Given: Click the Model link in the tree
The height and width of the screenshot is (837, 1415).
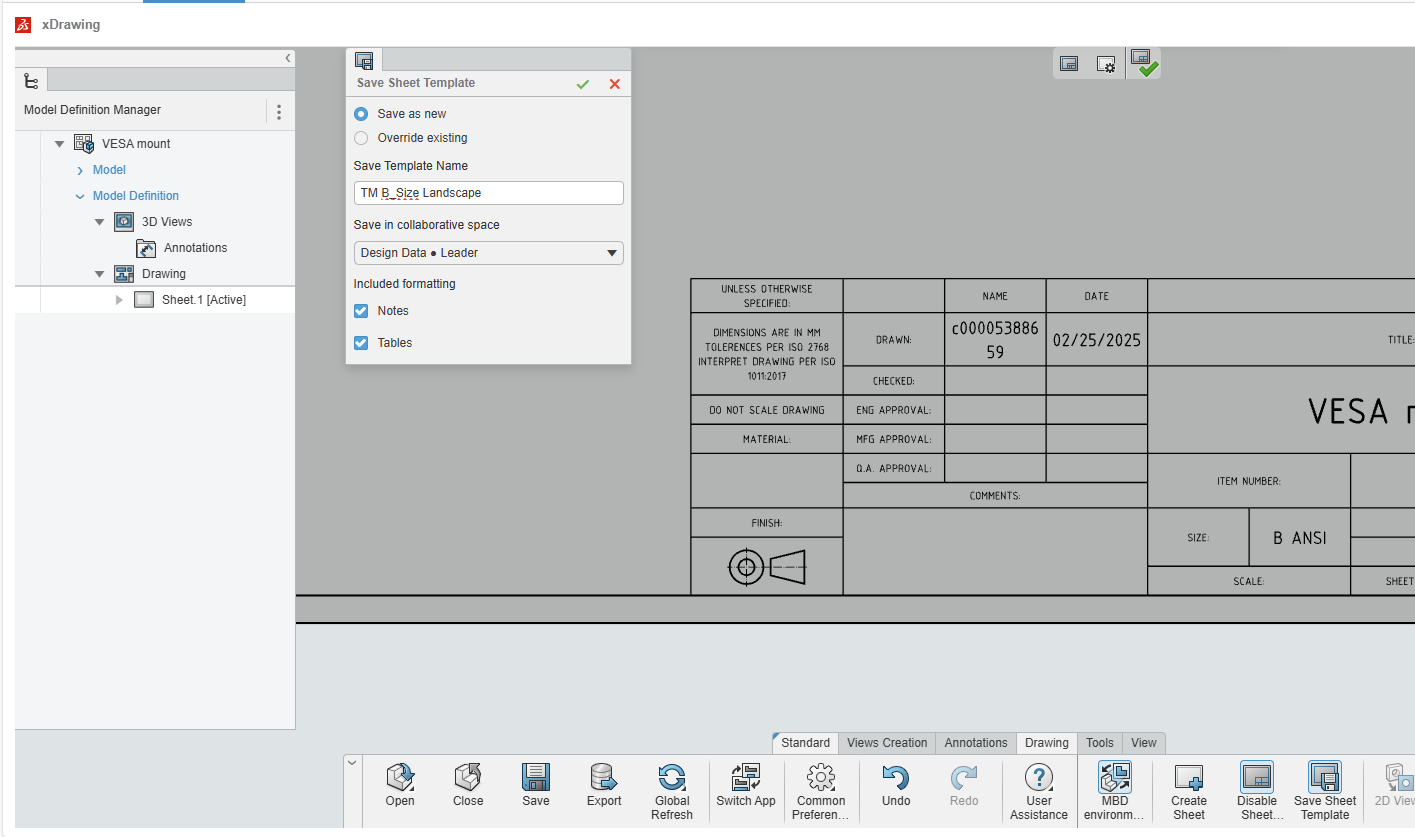Looking at the screenshot, I should [109, 170].
